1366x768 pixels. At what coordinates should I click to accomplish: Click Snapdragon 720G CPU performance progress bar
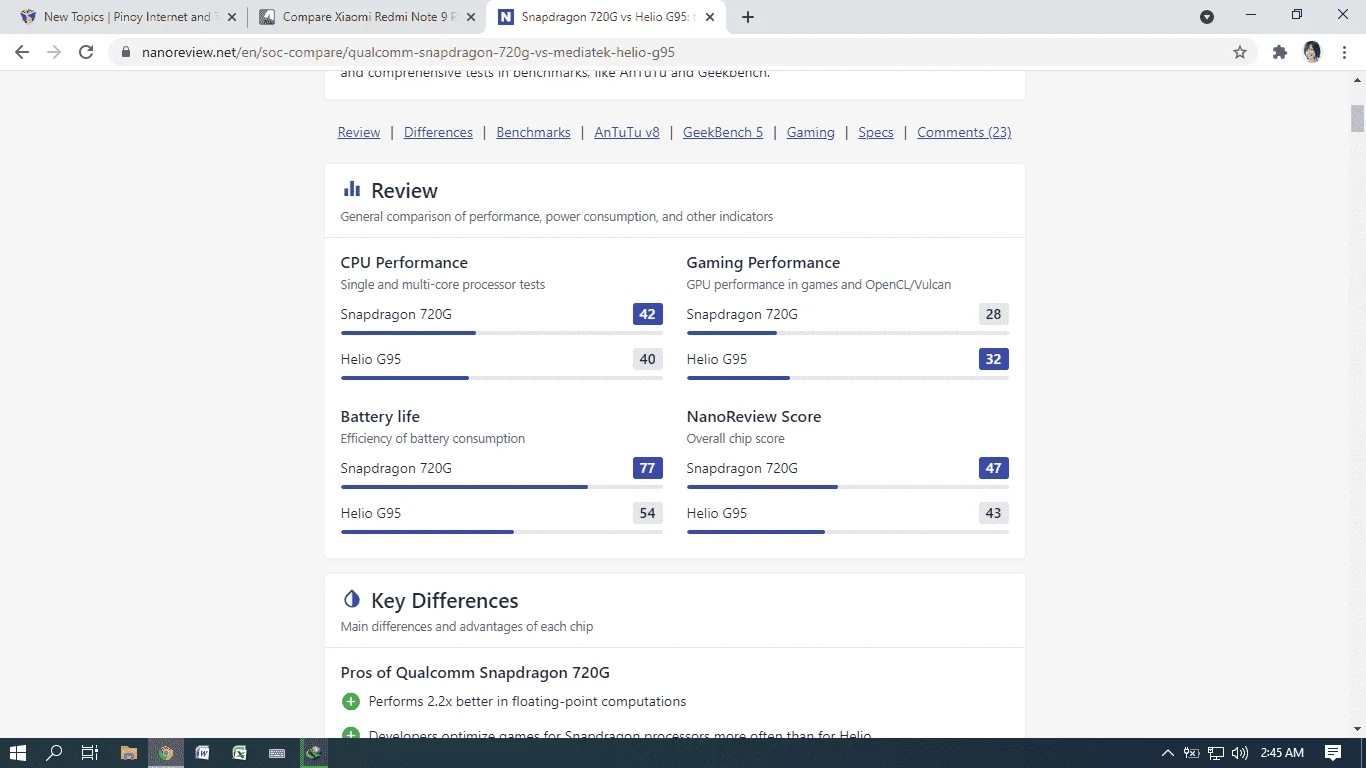(x=502, y=333)
